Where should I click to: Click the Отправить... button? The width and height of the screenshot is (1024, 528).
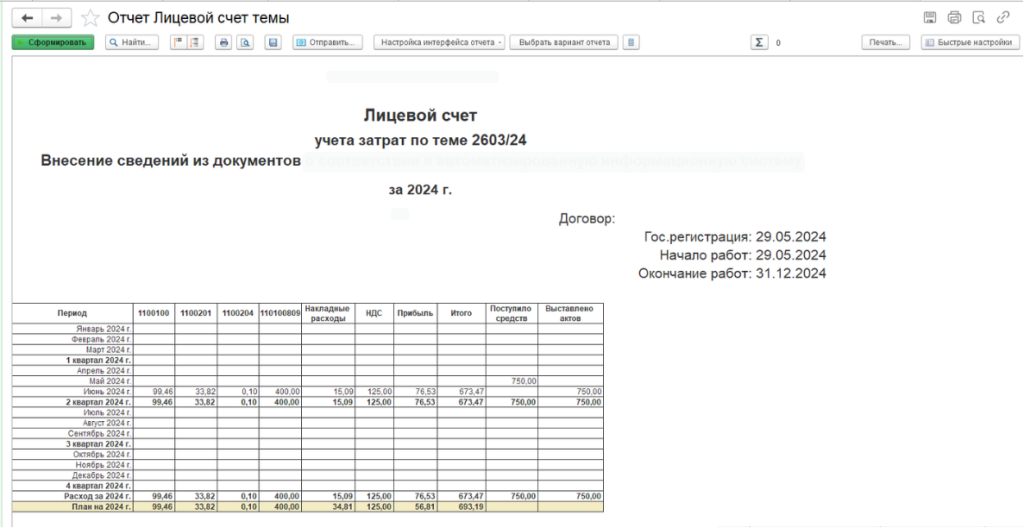coord(327,42)
